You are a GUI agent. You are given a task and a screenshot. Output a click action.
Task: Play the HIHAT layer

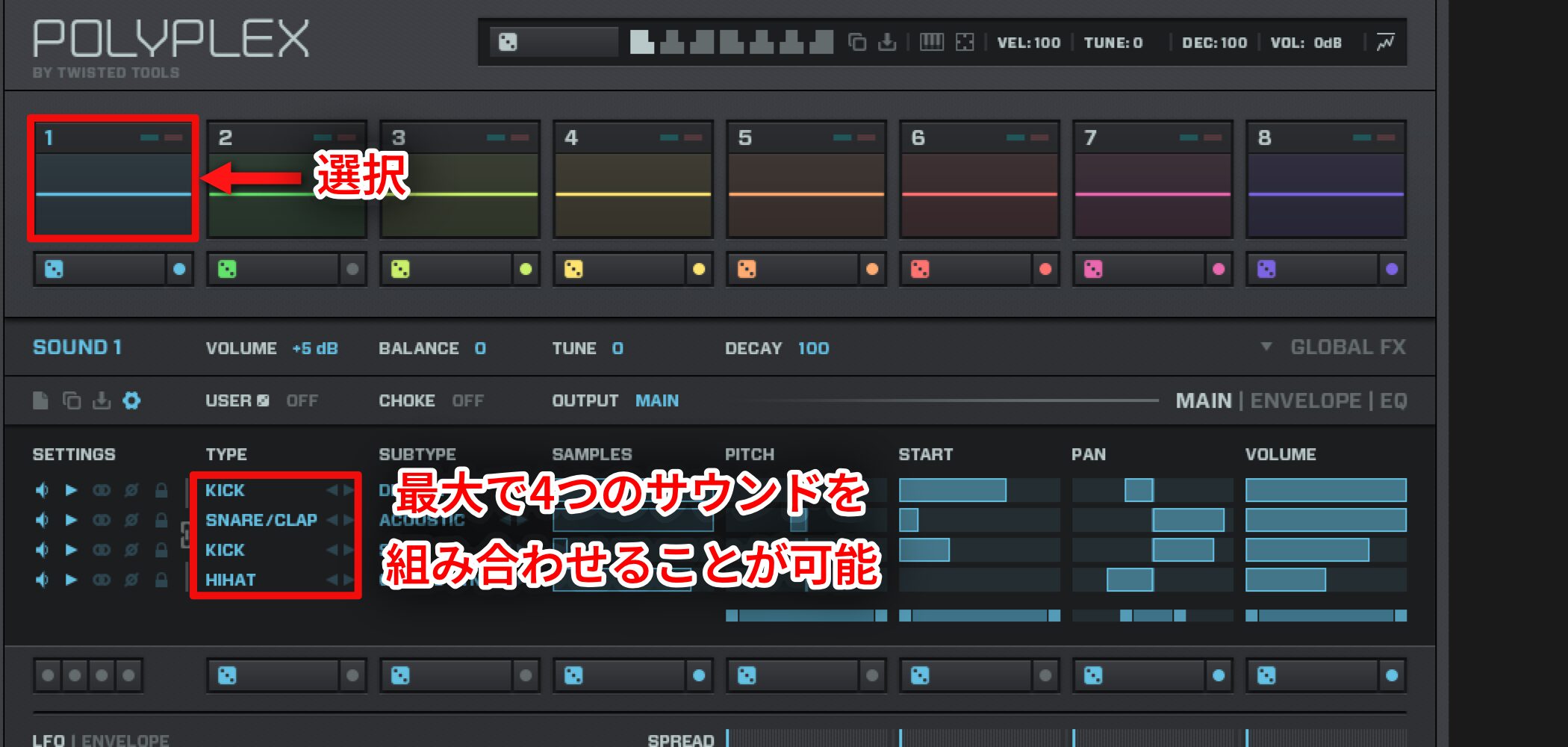71,580
